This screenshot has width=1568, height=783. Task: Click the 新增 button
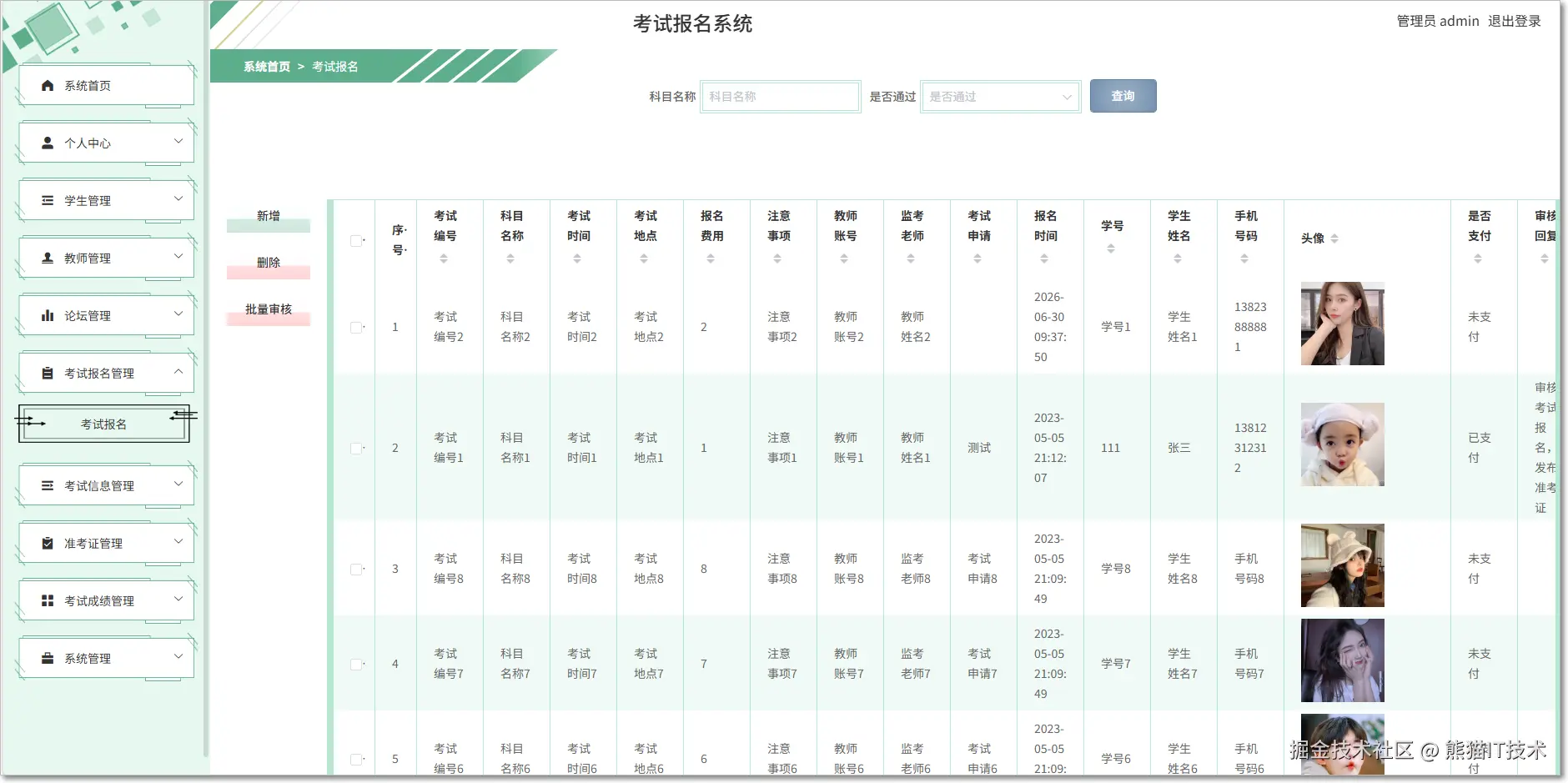269,217
